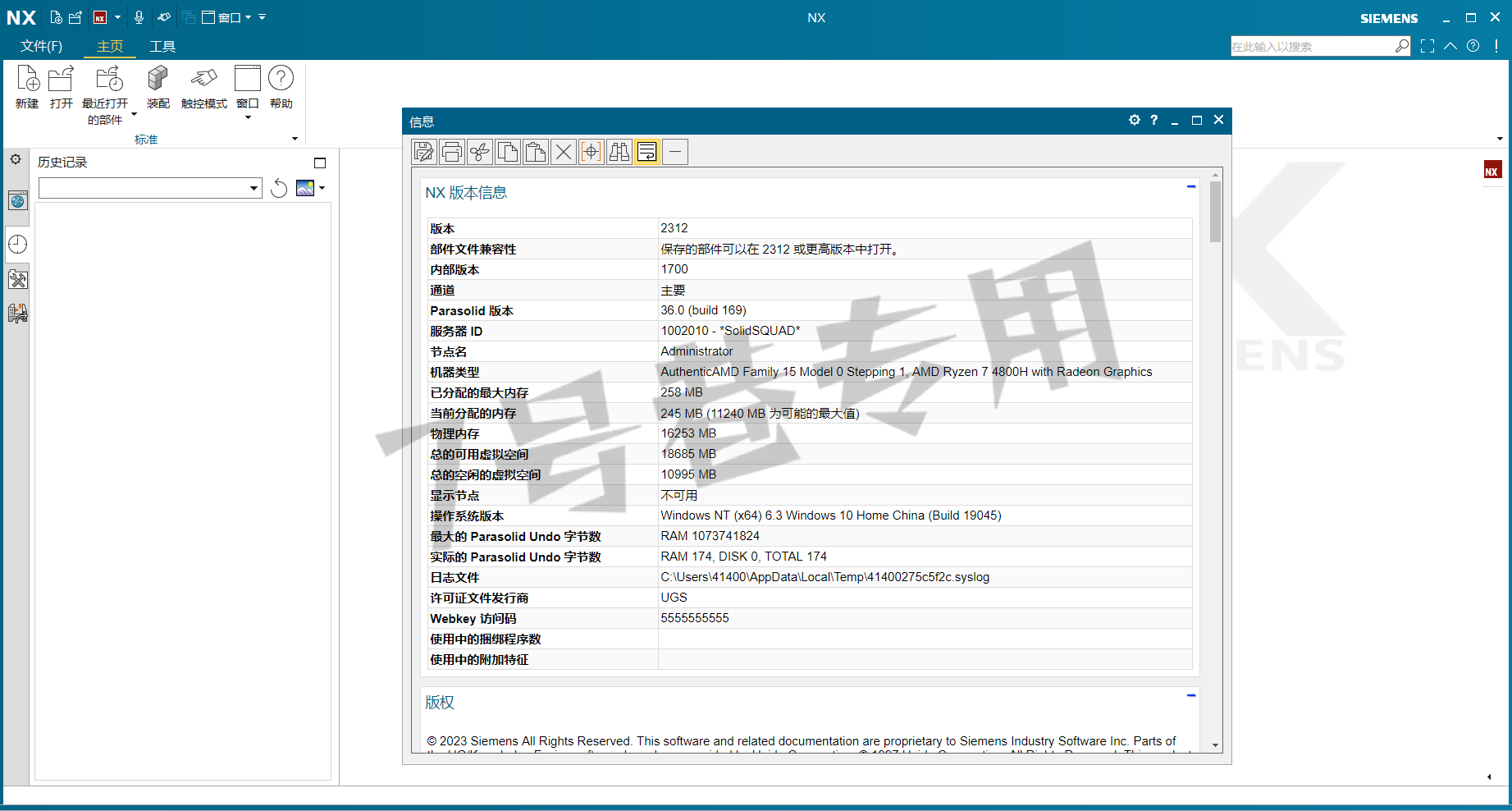This screenshot has height=811, width=1512.
Task: Click the New file icon in quick access bar
Action: [56, 17]
